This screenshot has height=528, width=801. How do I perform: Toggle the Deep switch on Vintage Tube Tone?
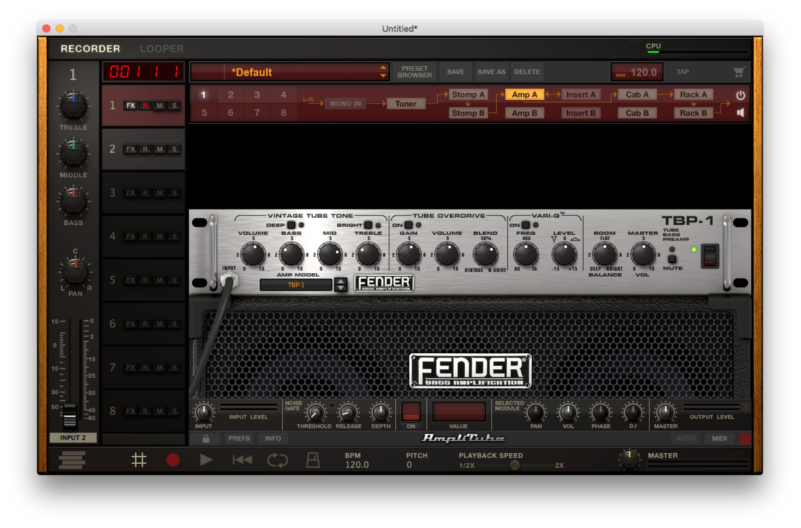coord(291,225)
